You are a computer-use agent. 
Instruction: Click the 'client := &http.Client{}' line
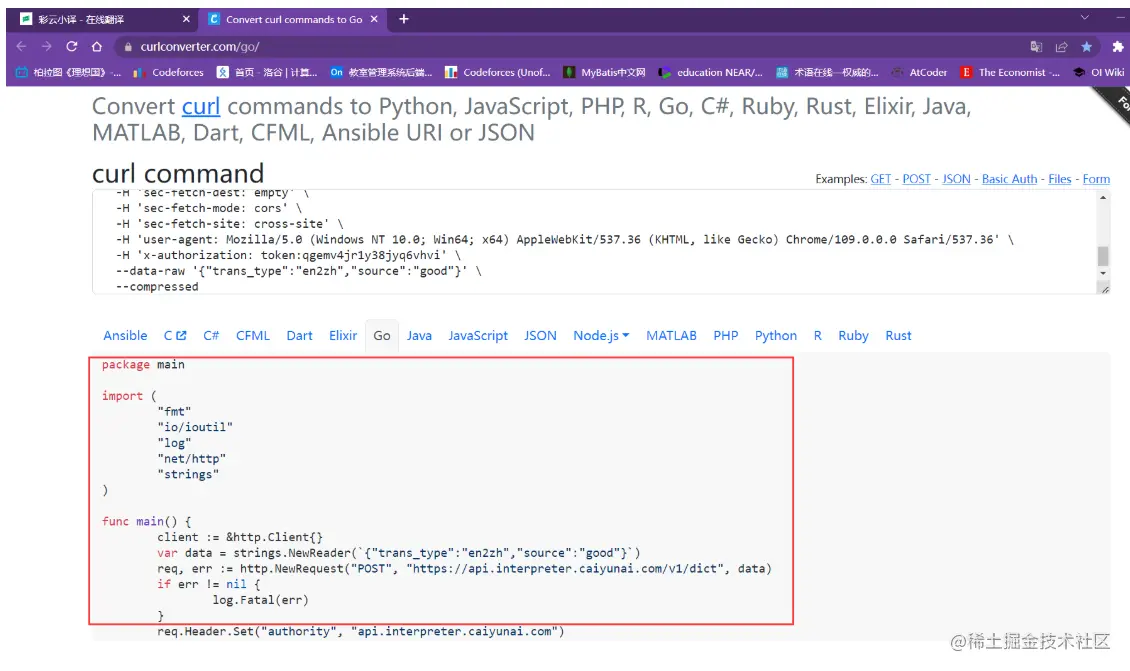[x=240, y=537]
